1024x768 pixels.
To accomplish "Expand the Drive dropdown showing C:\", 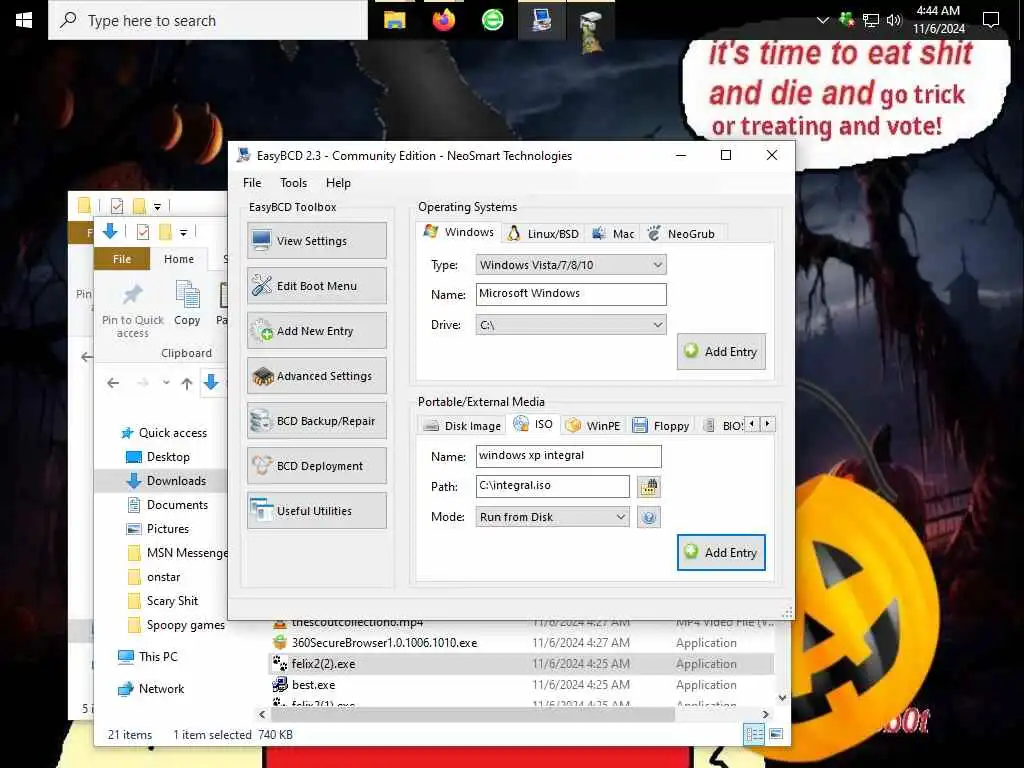I will click(x=571, y=325).
